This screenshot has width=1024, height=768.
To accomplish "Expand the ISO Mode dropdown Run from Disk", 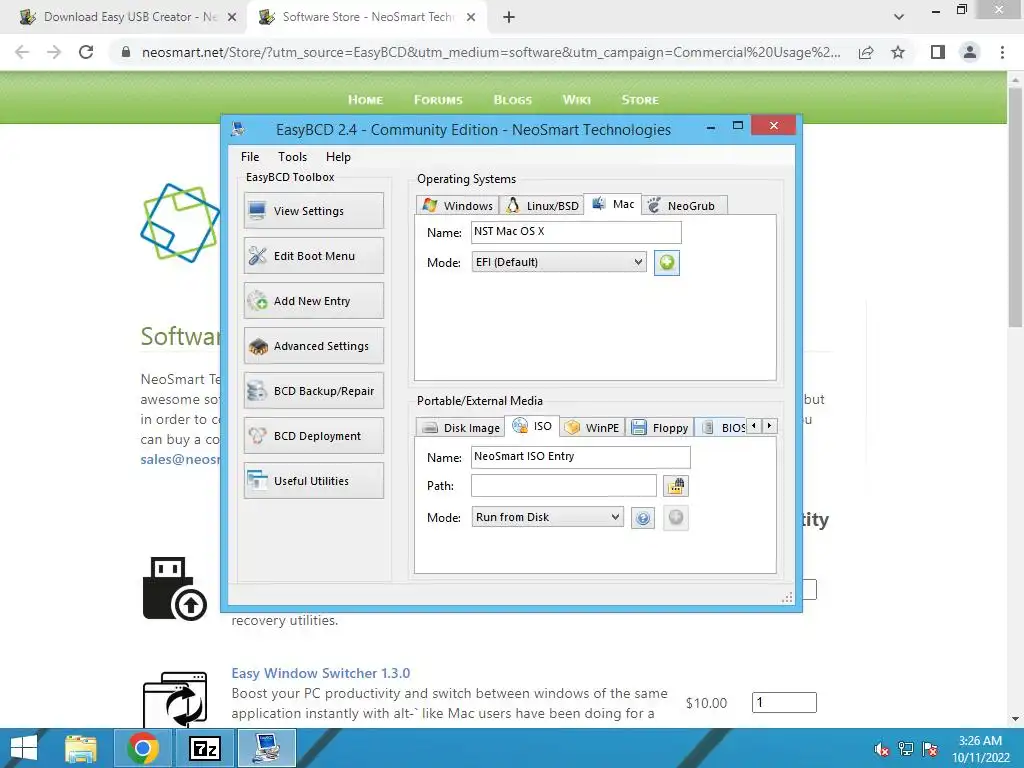I will point(547,517).
